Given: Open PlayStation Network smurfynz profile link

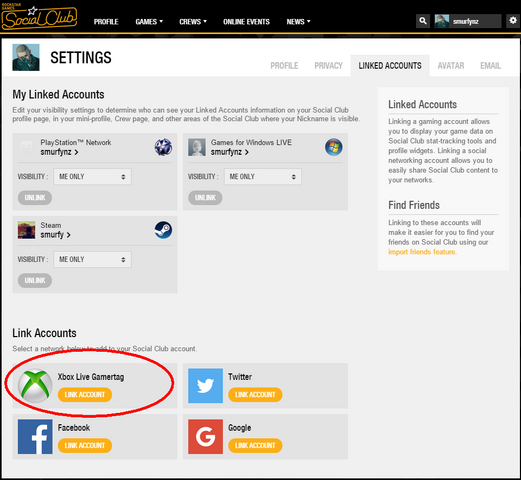Looking at the screenshot, I should point(59,152).
